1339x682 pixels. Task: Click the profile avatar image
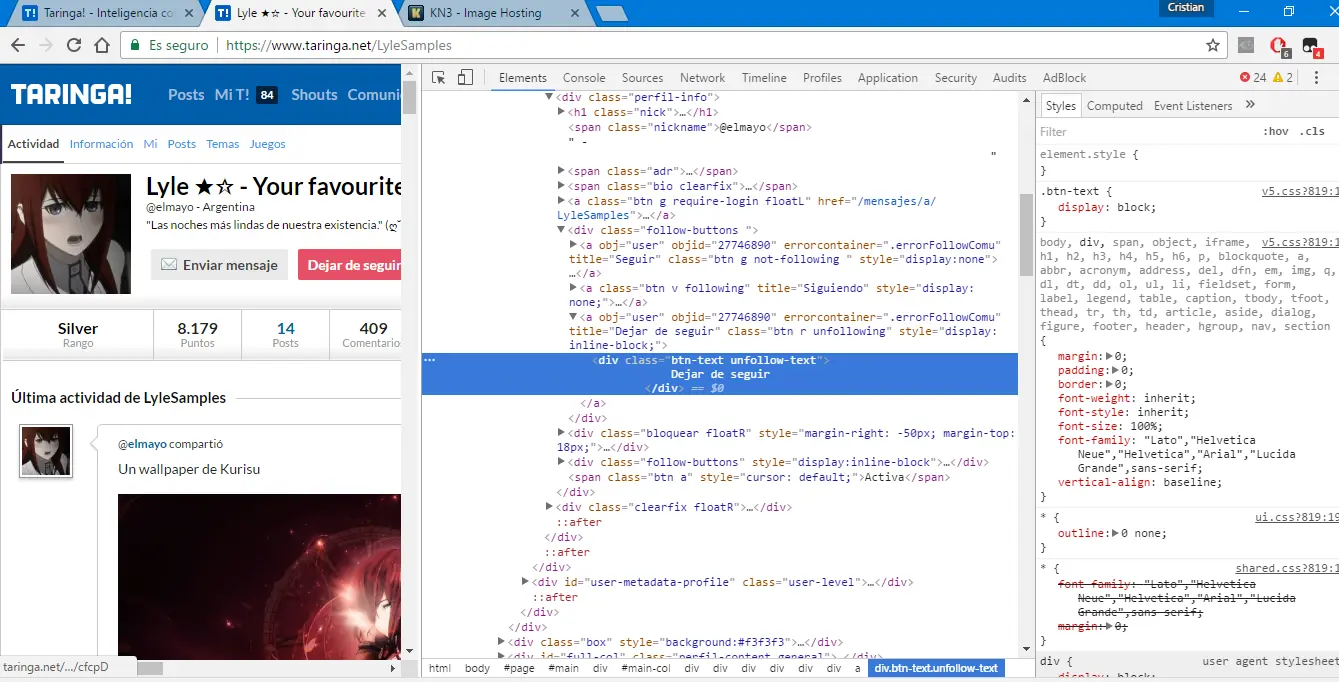tap(71, 234)
